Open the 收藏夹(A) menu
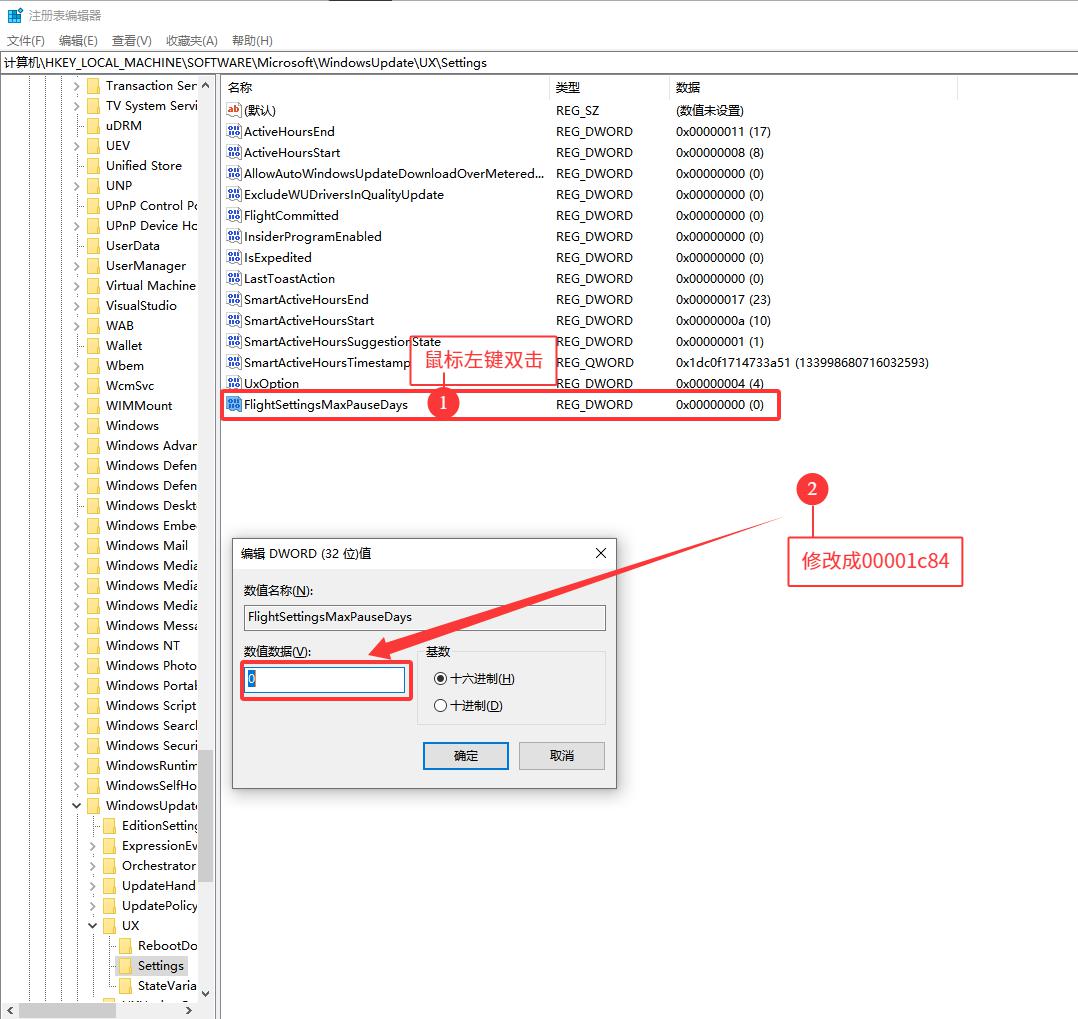Image resolution: width=1078 pixels, height=1019 pixels. coord(191,41)
